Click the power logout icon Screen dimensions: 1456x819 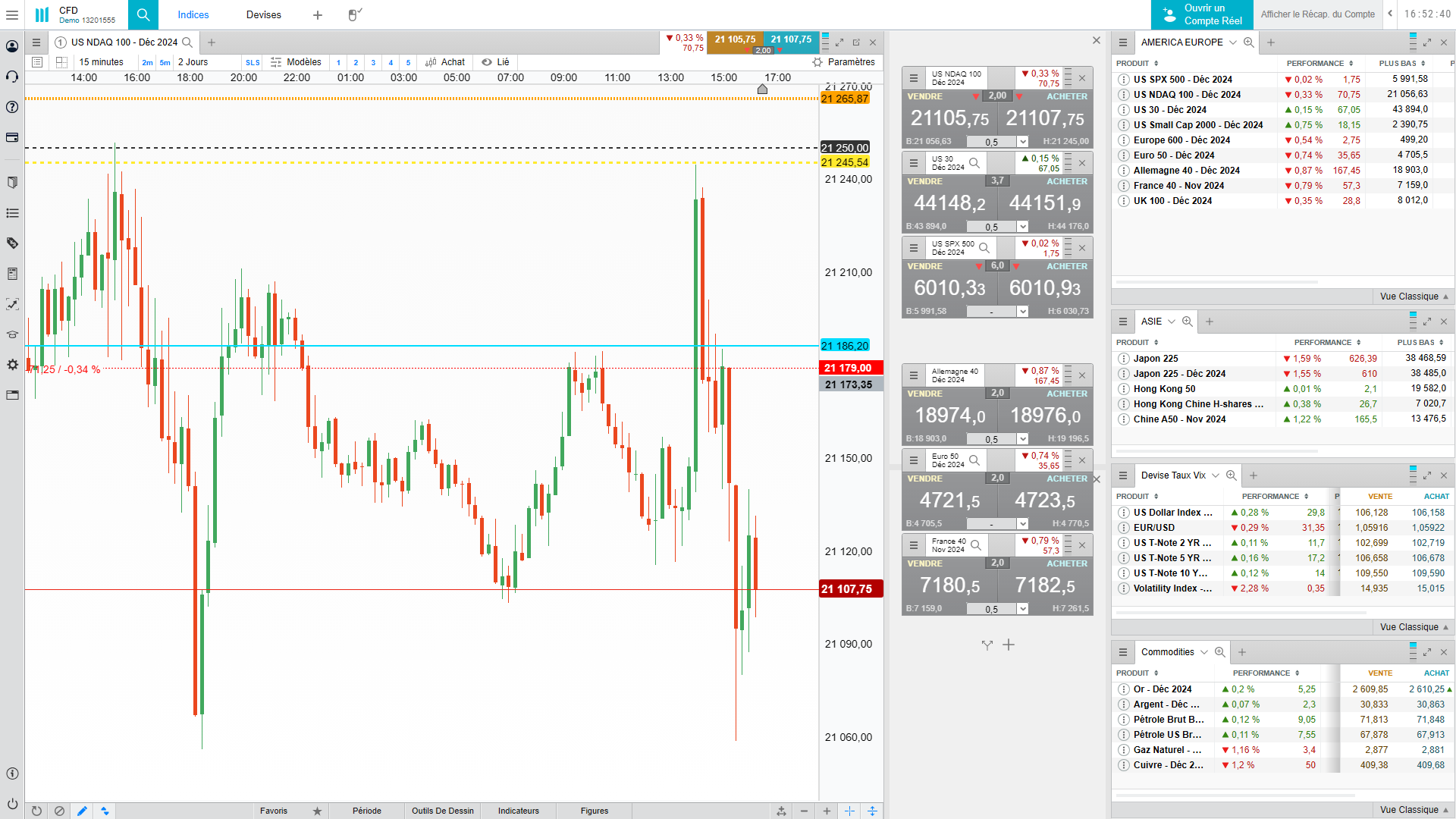point(12,804)
